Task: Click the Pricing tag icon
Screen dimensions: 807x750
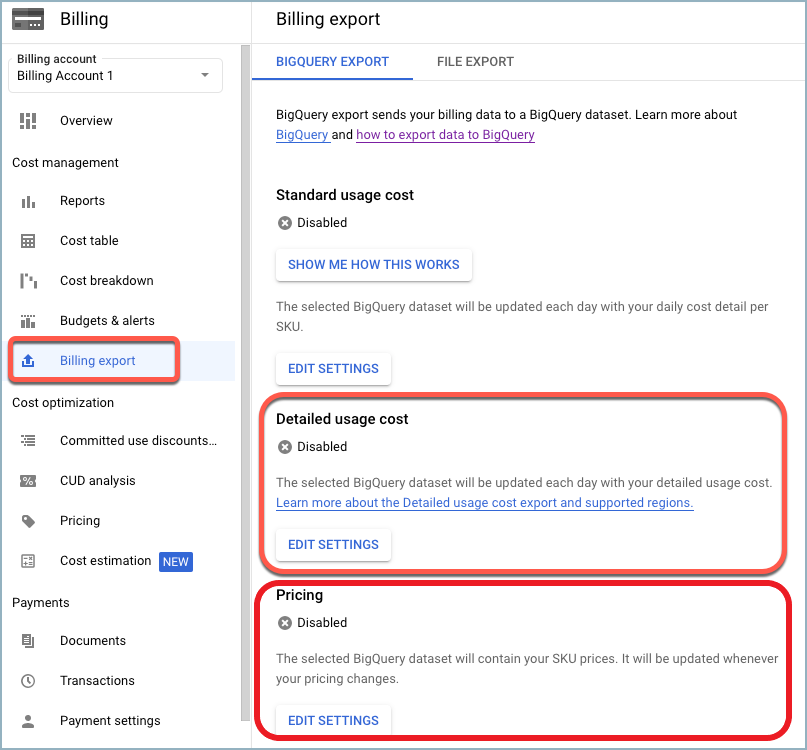Action: 28,521
